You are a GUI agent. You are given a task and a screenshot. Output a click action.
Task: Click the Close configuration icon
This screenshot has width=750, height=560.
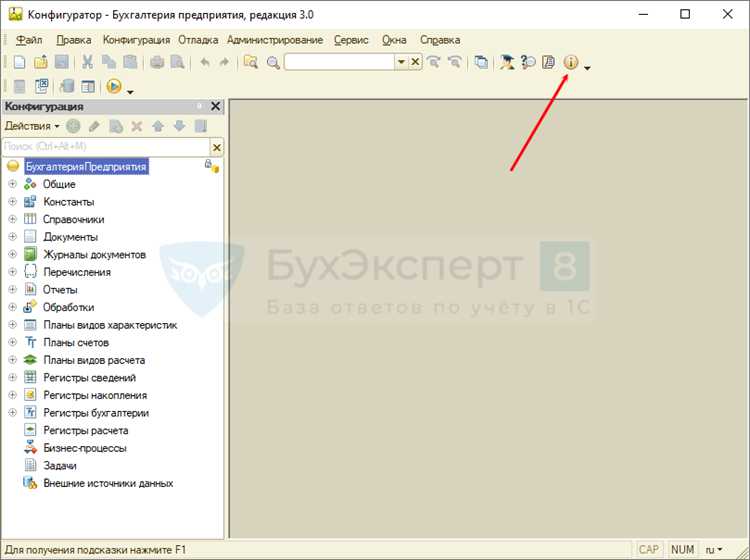click(42, 86)
